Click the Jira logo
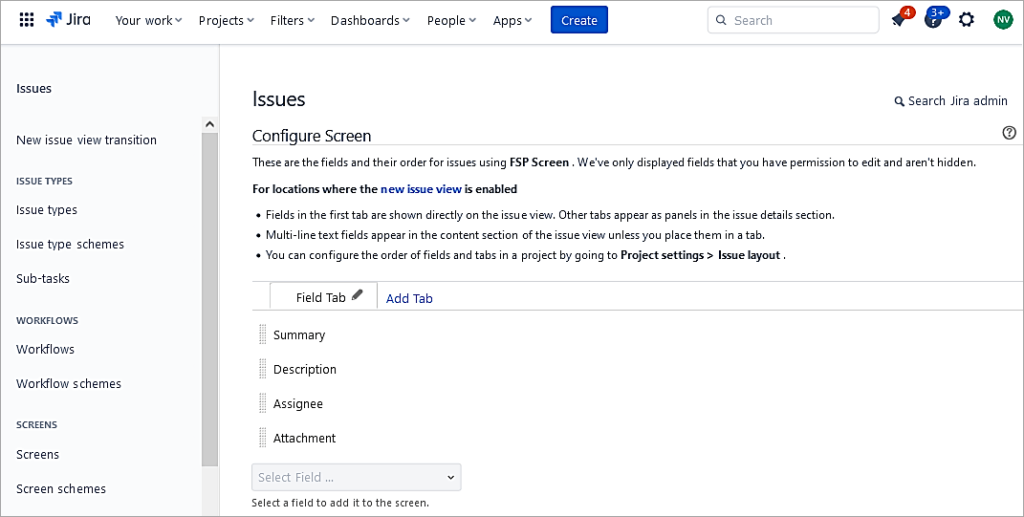Image resolution: width=1024 pixels, height=517 pixels. 69,20
